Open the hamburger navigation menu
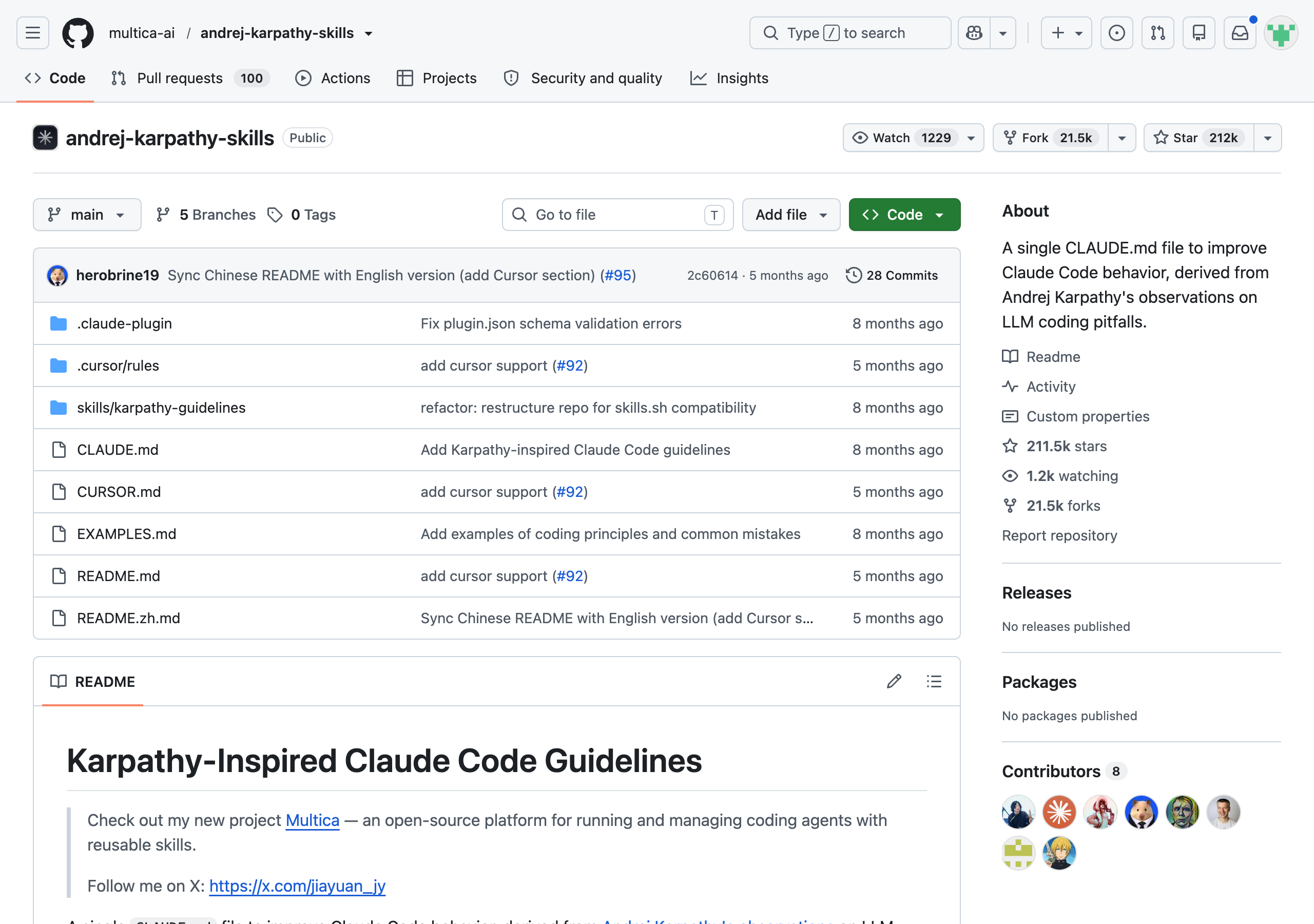 pyautogui.click(x=33, y=33)
